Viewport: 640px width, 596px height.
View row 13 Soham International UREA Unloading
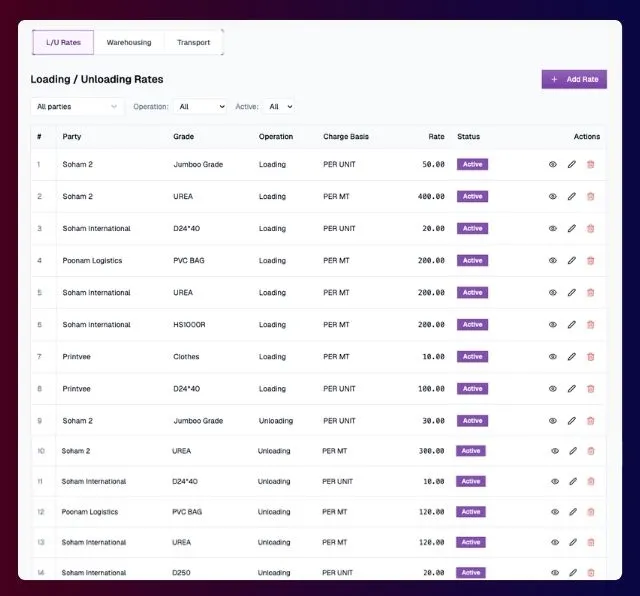coord(555,542)
